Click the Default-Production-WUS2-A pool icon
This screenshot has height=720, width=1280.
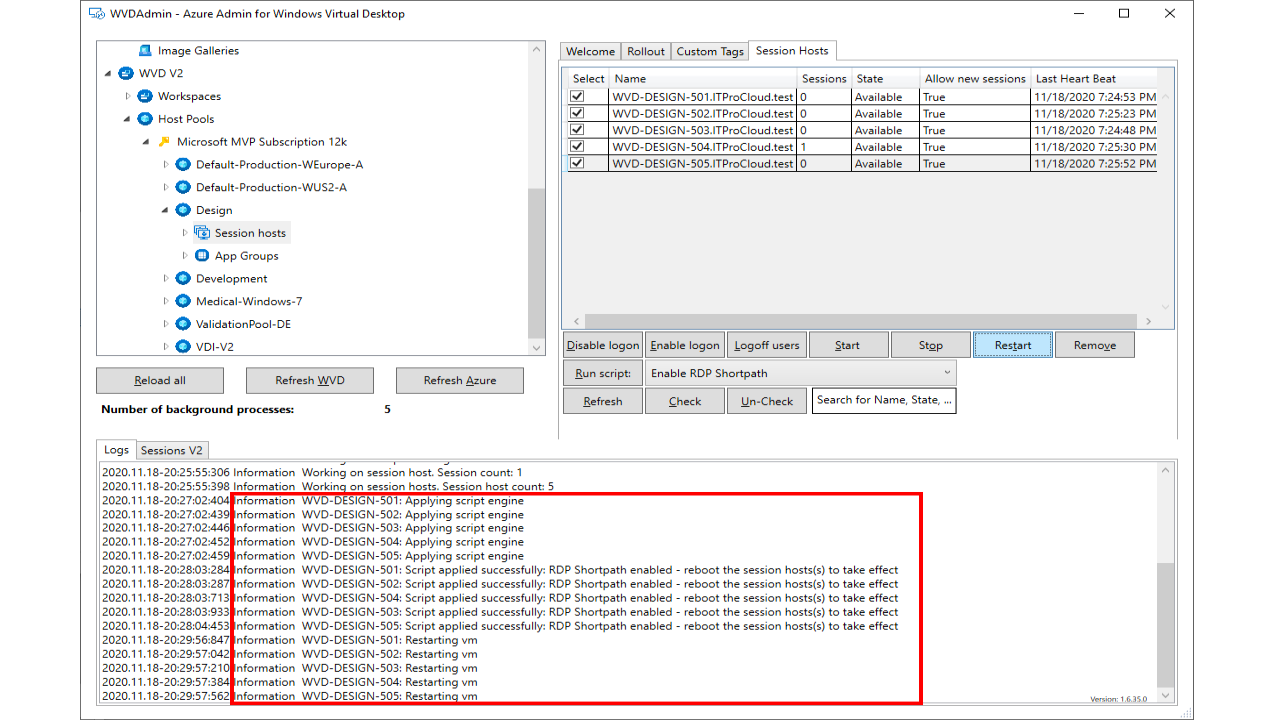(x=183, y=187)
